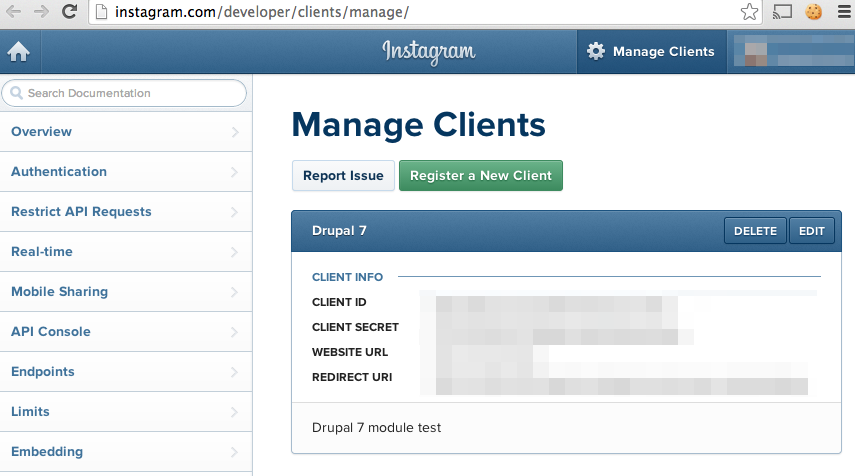Click the WEBSITE URL label
The image size is (855, 476).
click(x=350, y=352)
